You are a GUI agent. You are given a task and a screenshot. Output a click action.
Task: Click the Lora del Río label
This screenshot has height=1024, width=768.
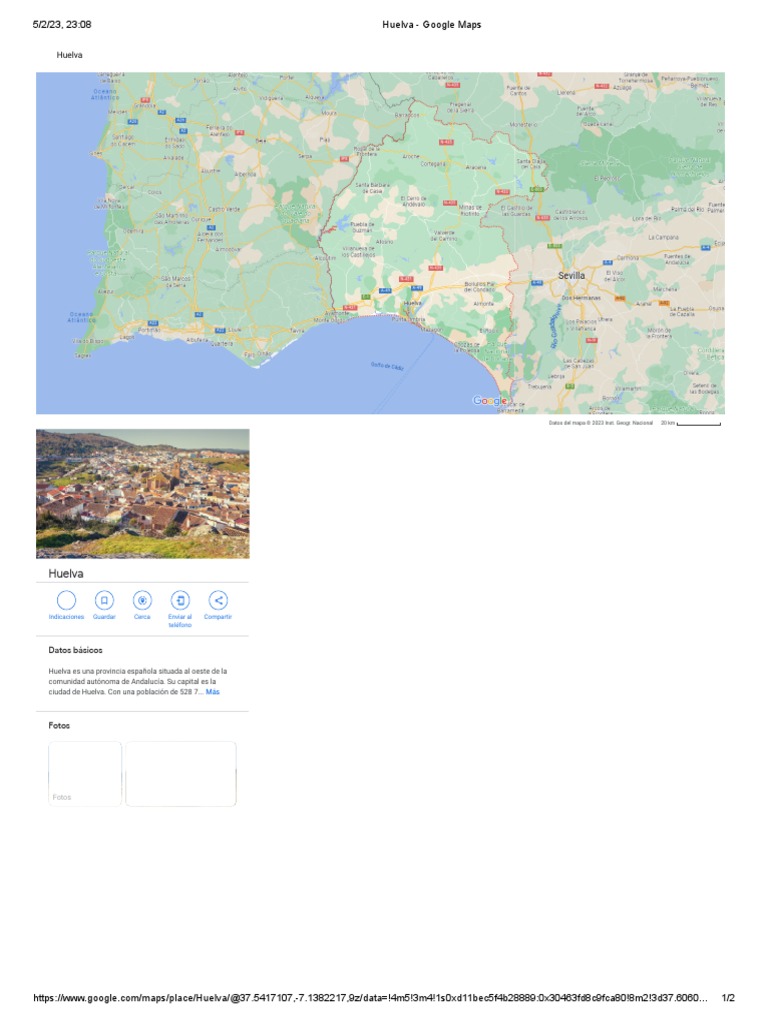click(x=647, y=218)
